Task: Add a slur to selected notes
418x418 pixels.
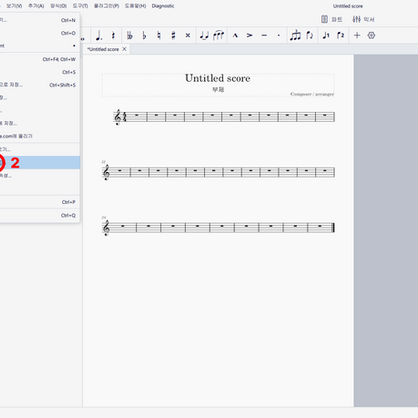Action: click(x=219, y=35)
